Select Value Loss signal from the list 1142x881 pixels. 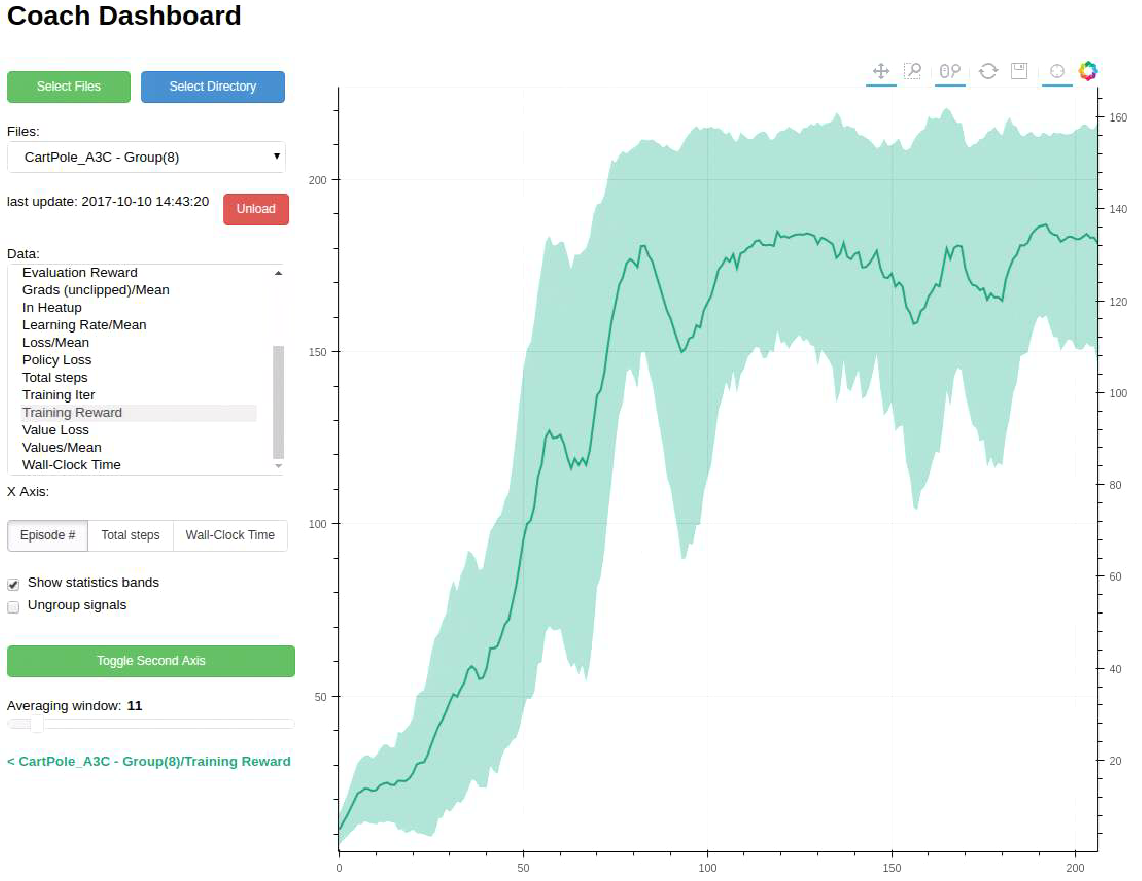[54, 429]
